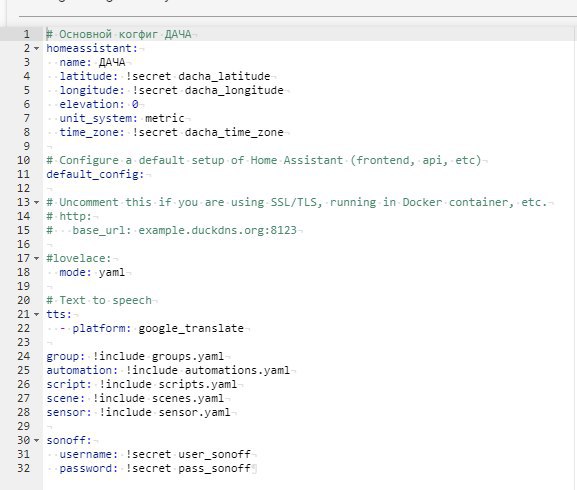The width and height of the screenshot is (577, 490).
Task: Click 'sensor.yaml' include value
Action: [194, 412]
